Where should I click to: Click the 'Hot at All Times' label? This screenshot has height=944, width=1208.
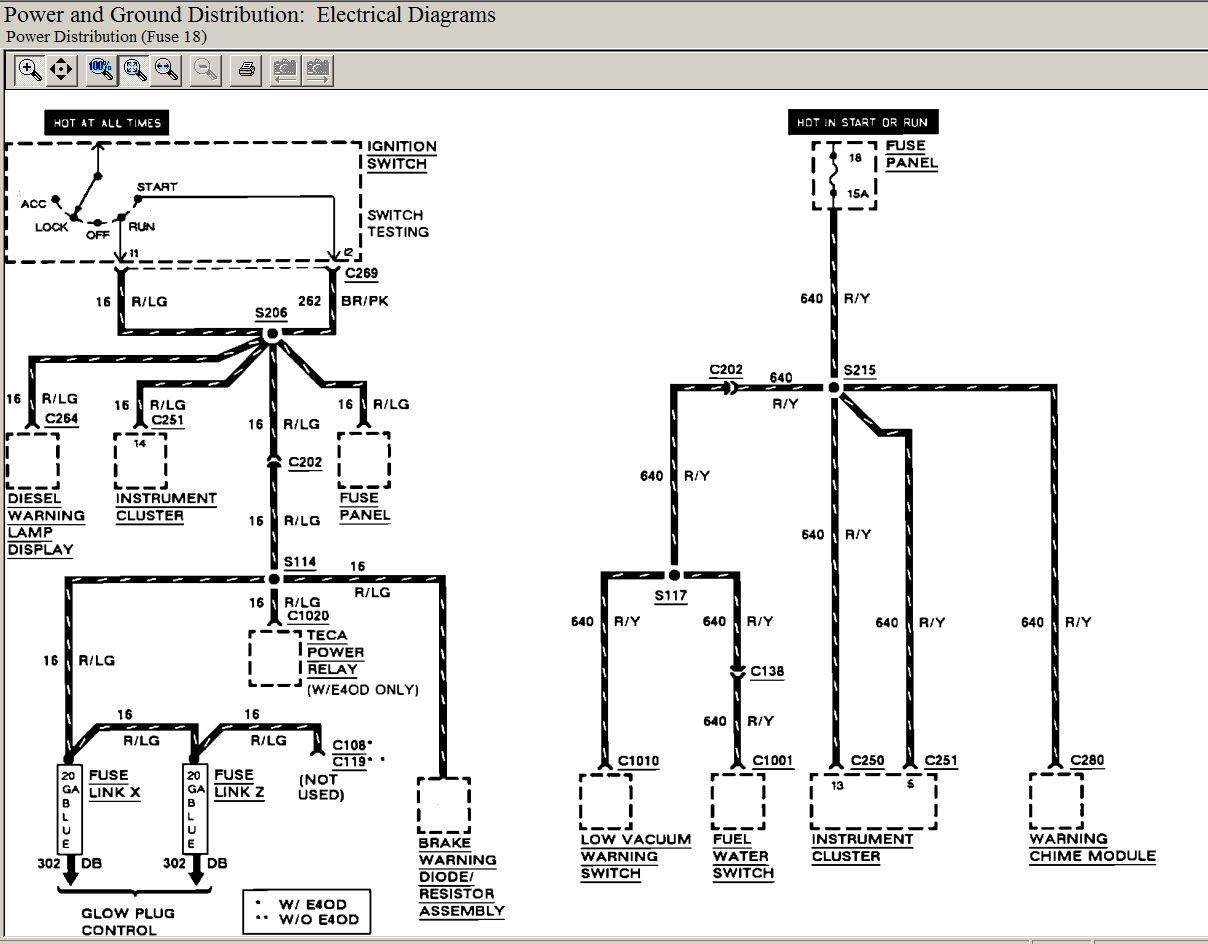(x=107, y=123)
